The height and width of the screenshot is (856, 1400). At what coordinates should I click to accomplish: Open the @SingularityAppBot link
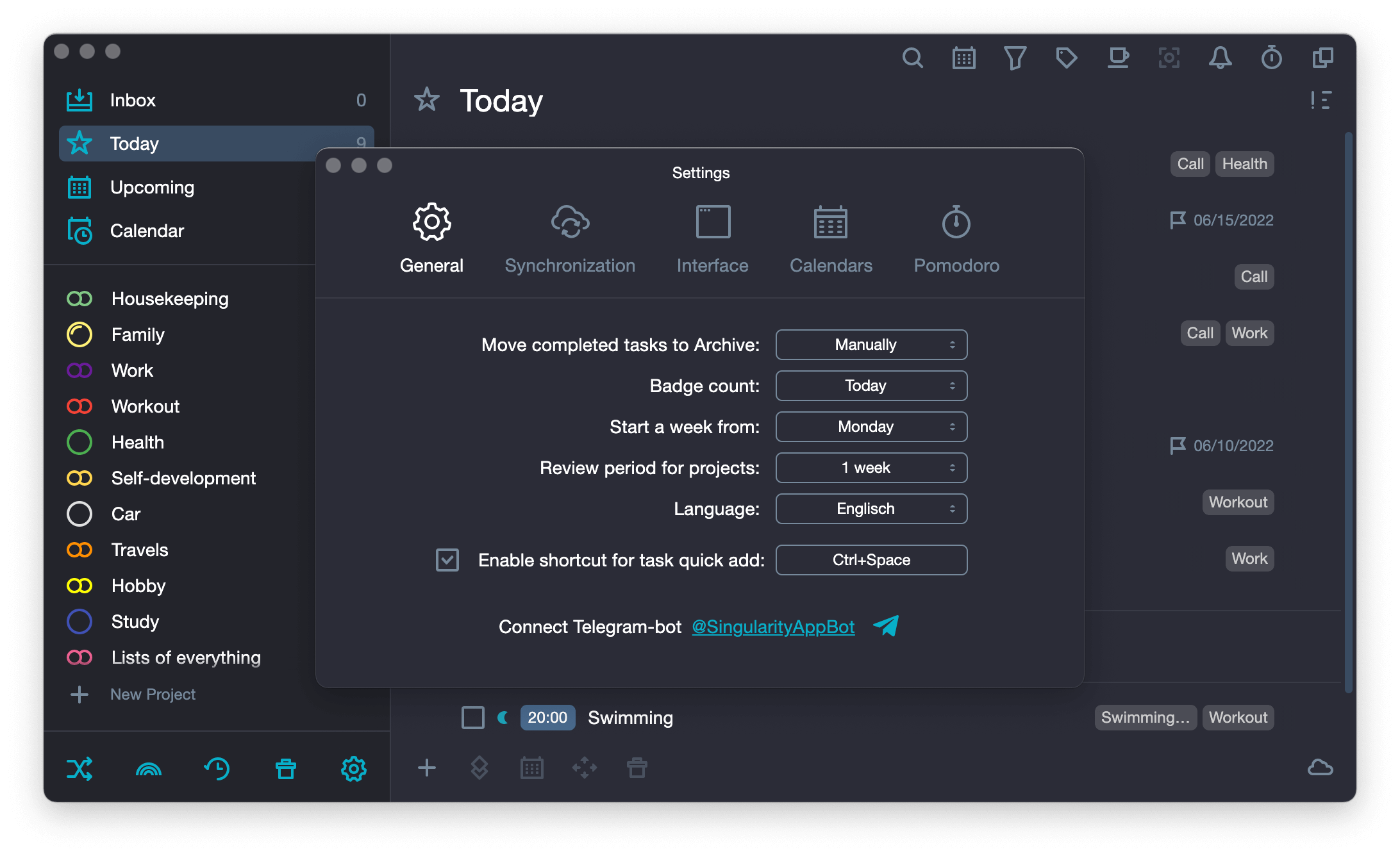pyautogui.click(x=773, y=627)
